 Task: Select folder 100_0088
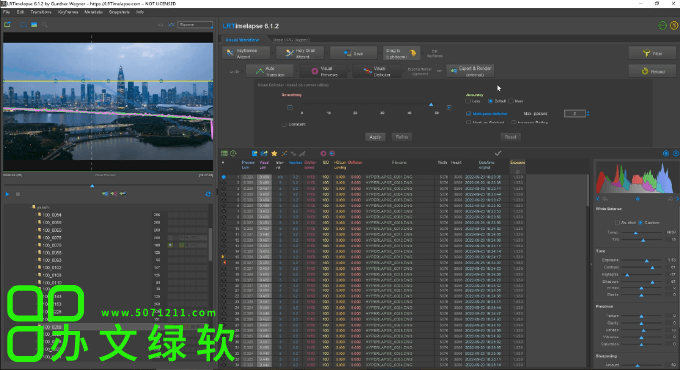coord(52,252)
